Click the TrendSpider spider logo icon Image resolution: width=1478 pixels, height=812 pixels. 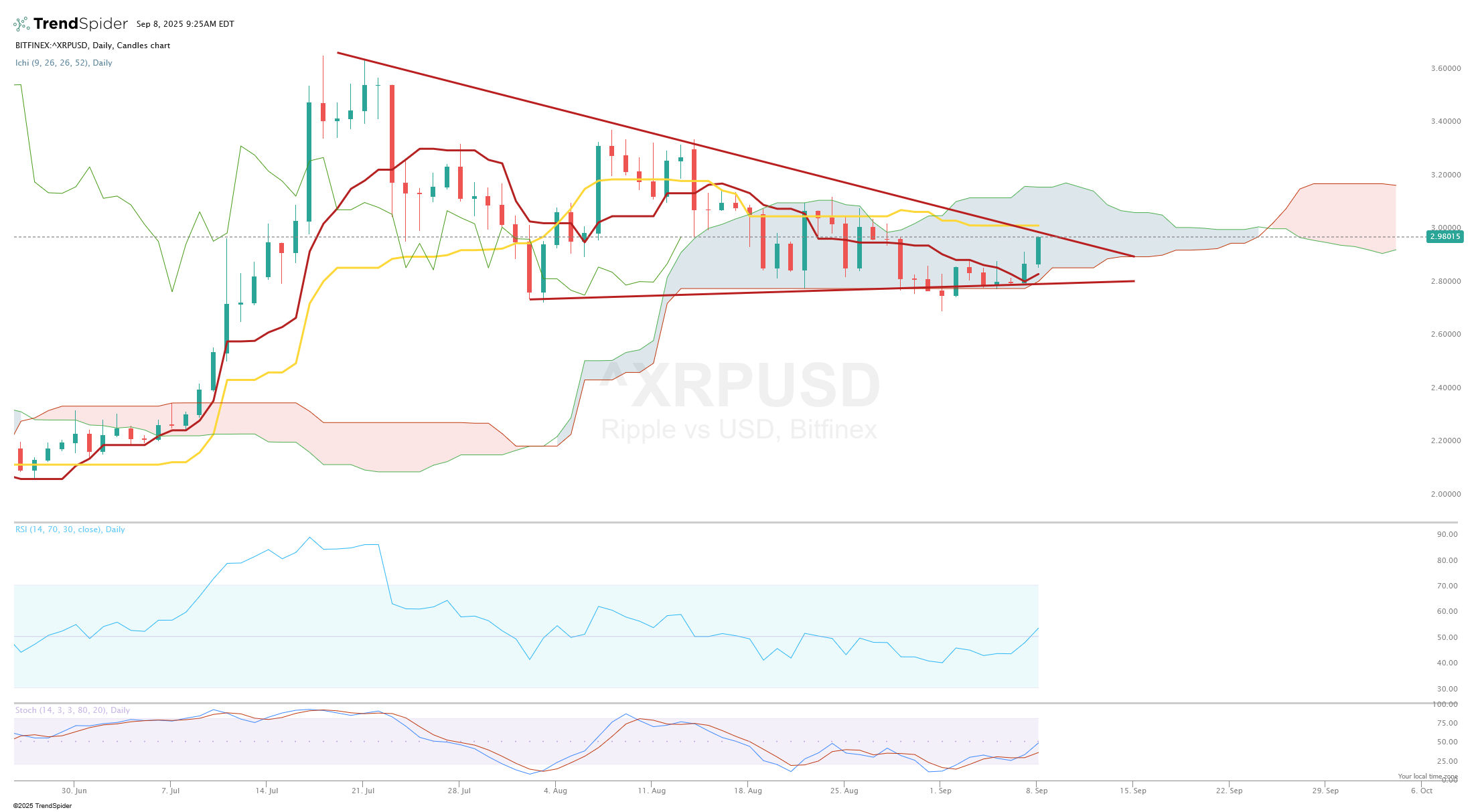point(21,24)
